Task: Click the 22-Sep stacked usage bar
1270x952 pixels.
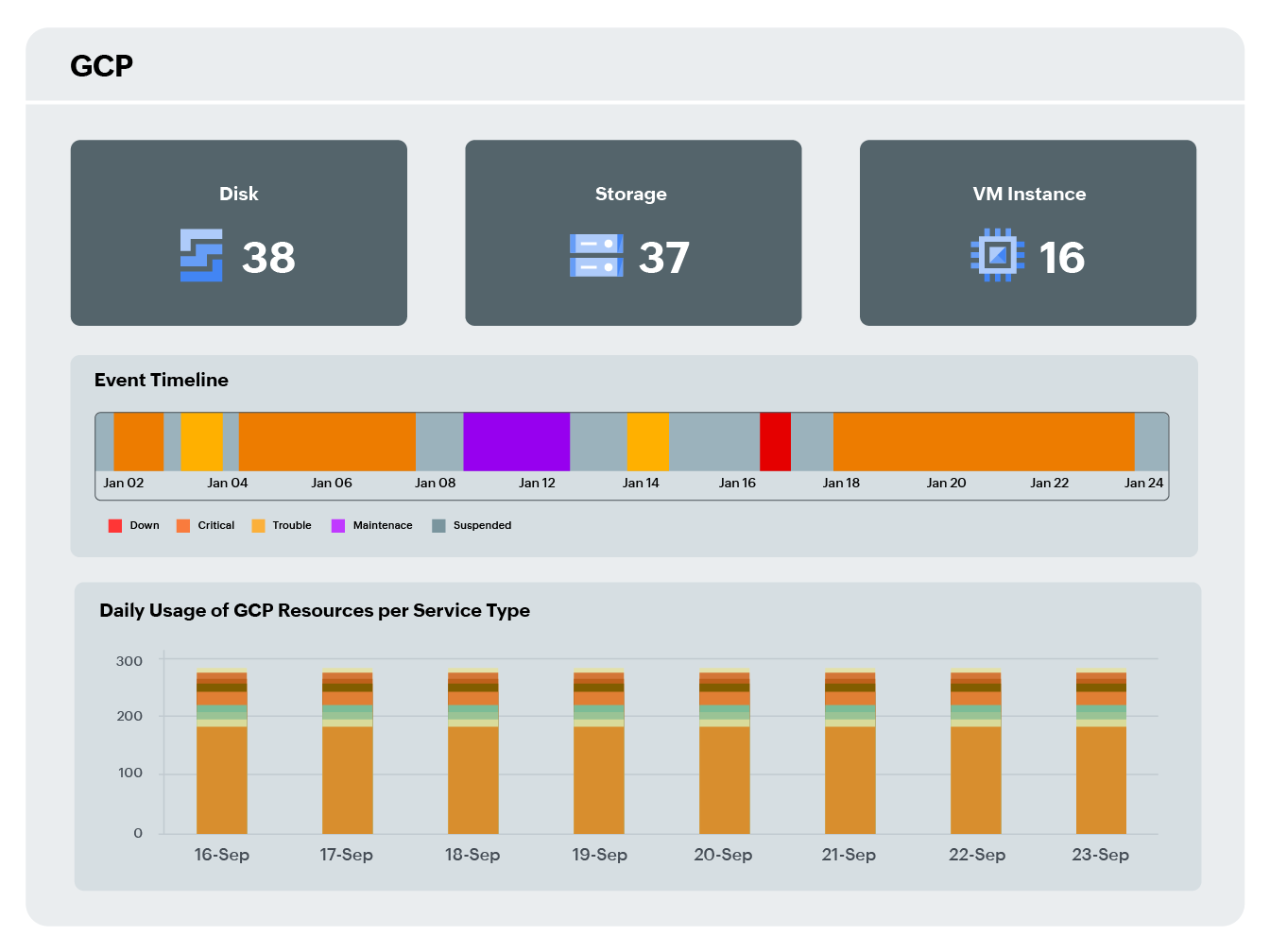Action: coord(976,752)
